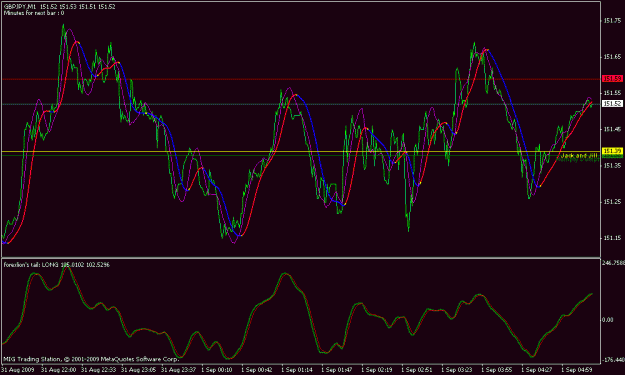This screenshot has height=375, width=625.
Task: Select the yellow horizontal line at 151.39
Action: point(301,151)
